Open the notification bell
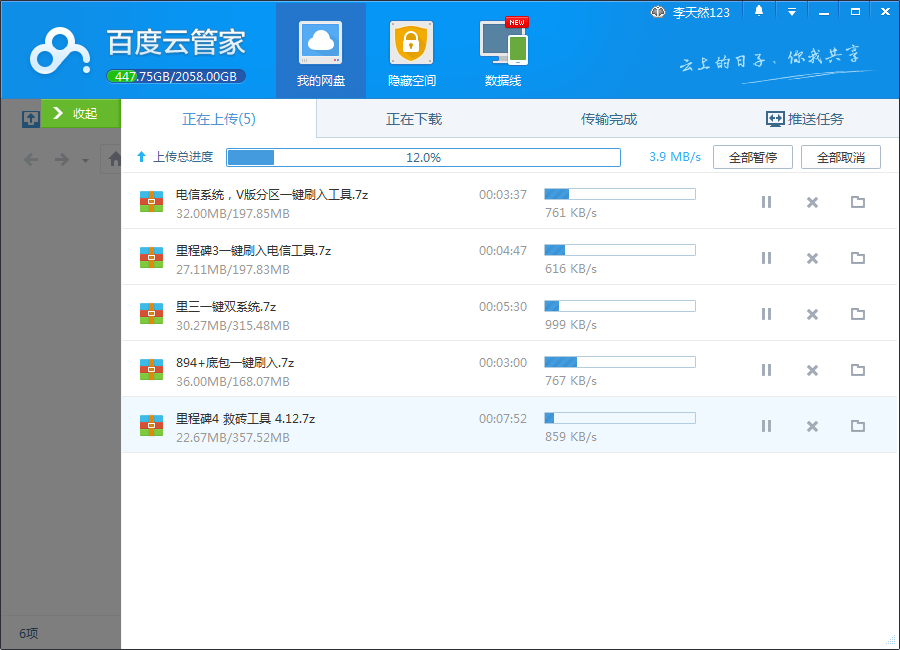 pos(759,11)
